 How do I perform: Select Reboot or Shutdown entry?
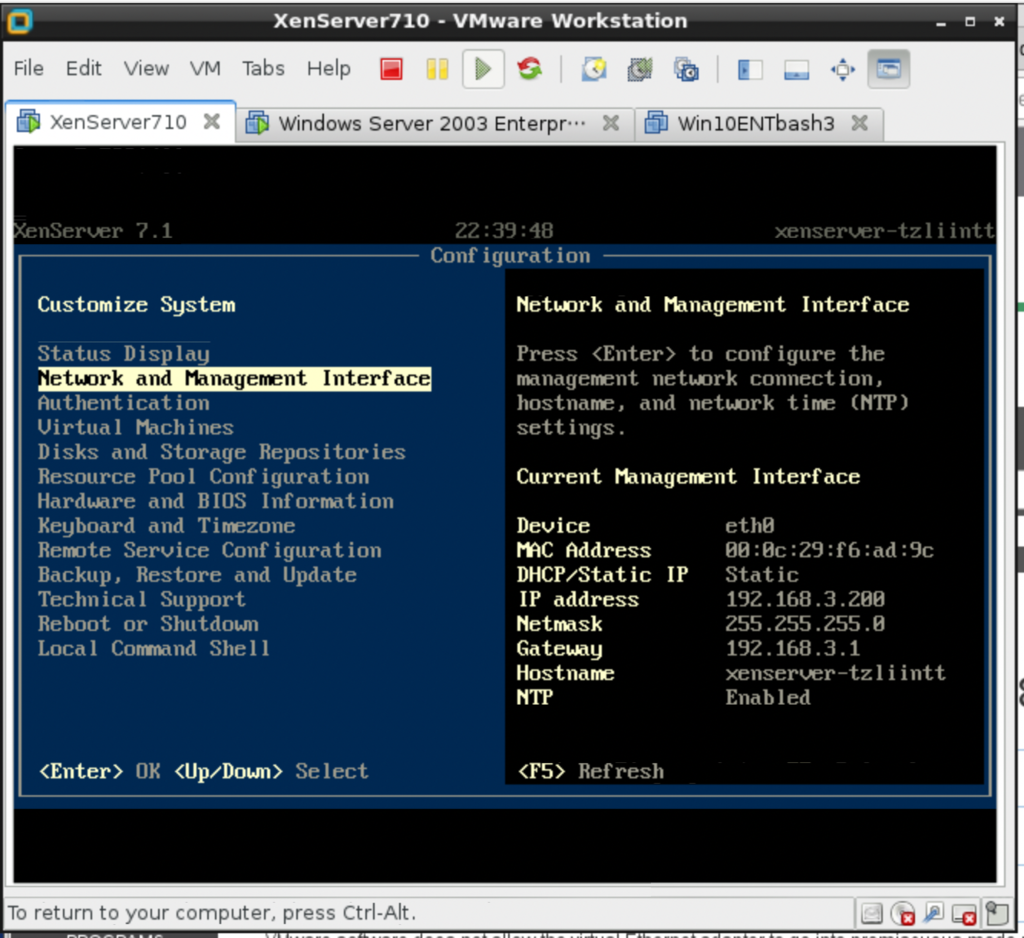[148, 624]
